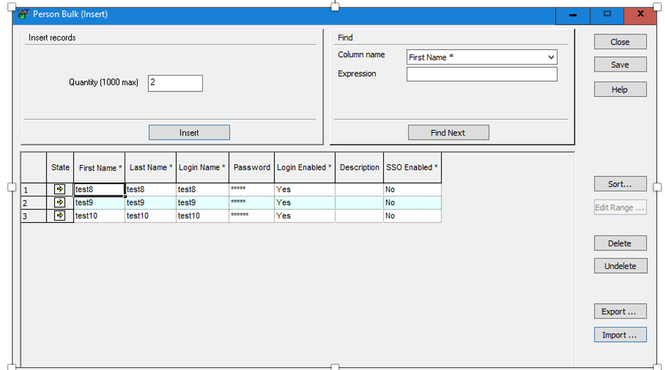Click Last Name cell 'test10'
The image size is (665, 370).
151,216
